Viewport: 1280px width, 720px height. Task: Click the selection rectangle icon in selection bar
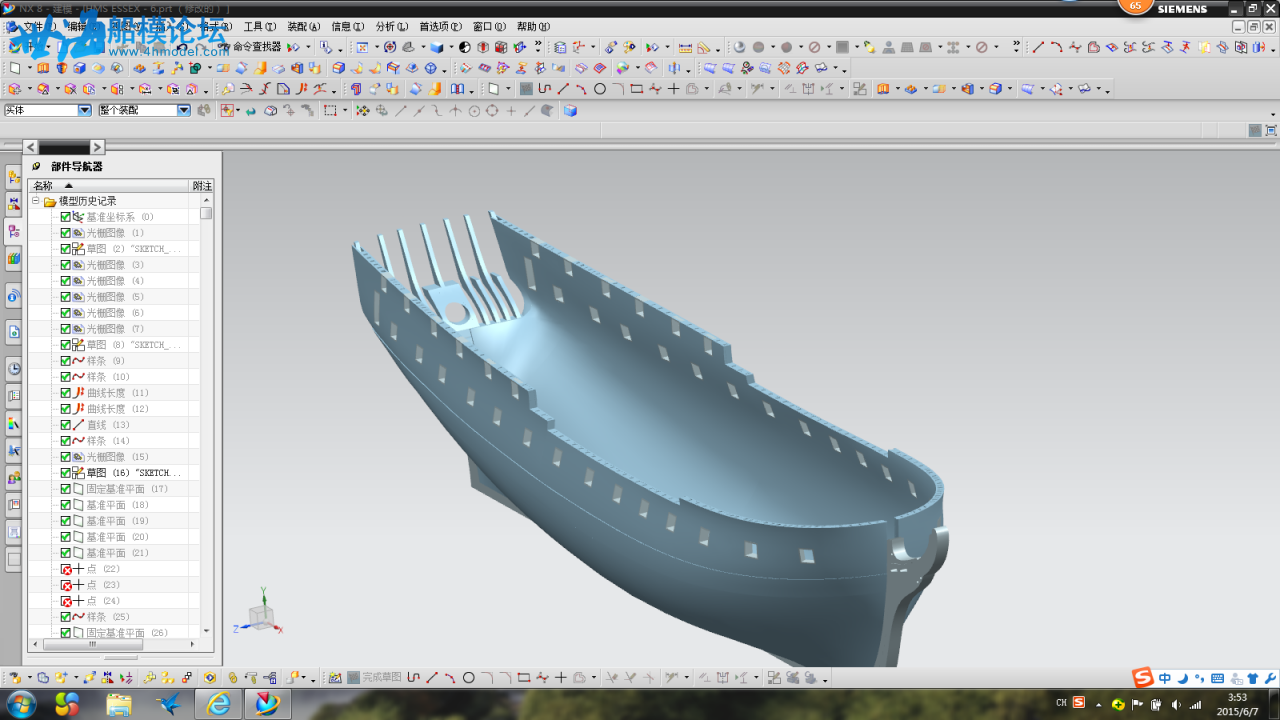330,111
